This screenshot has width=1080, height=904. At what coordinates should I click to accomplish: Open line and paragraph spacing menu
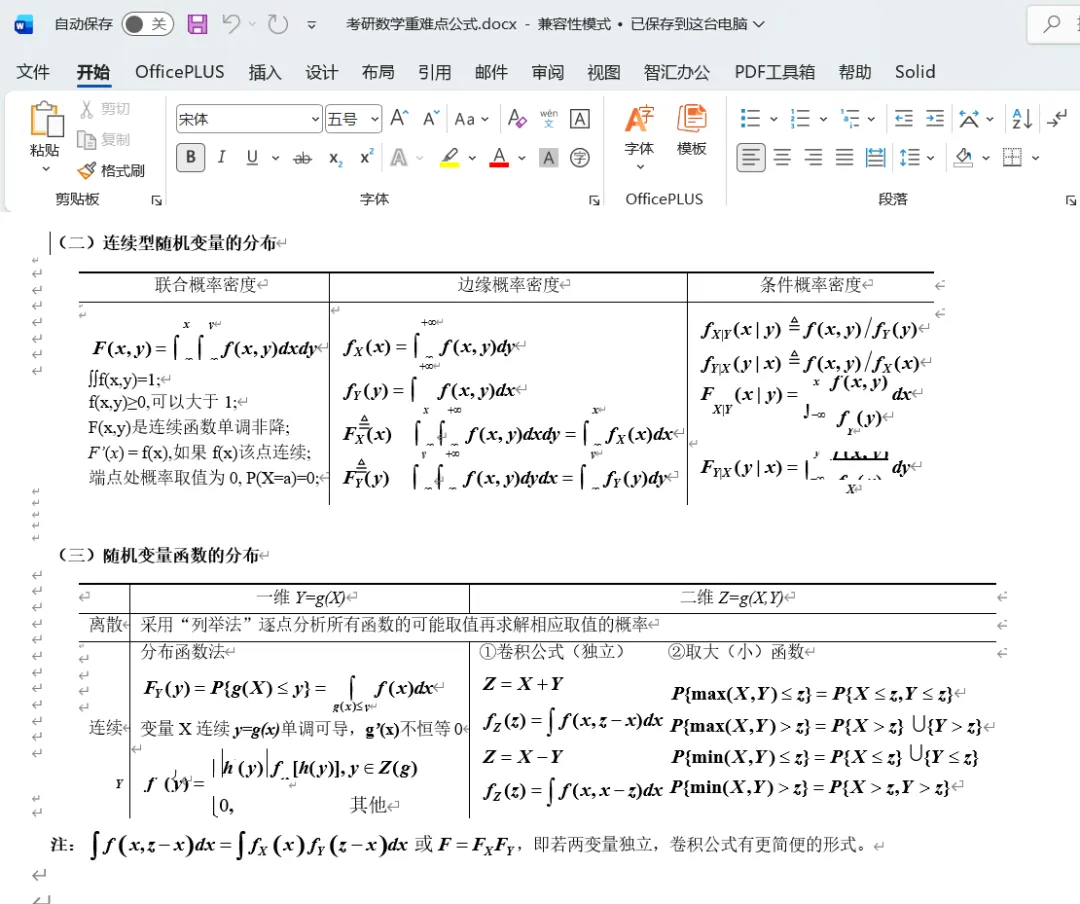pos(910,158)
